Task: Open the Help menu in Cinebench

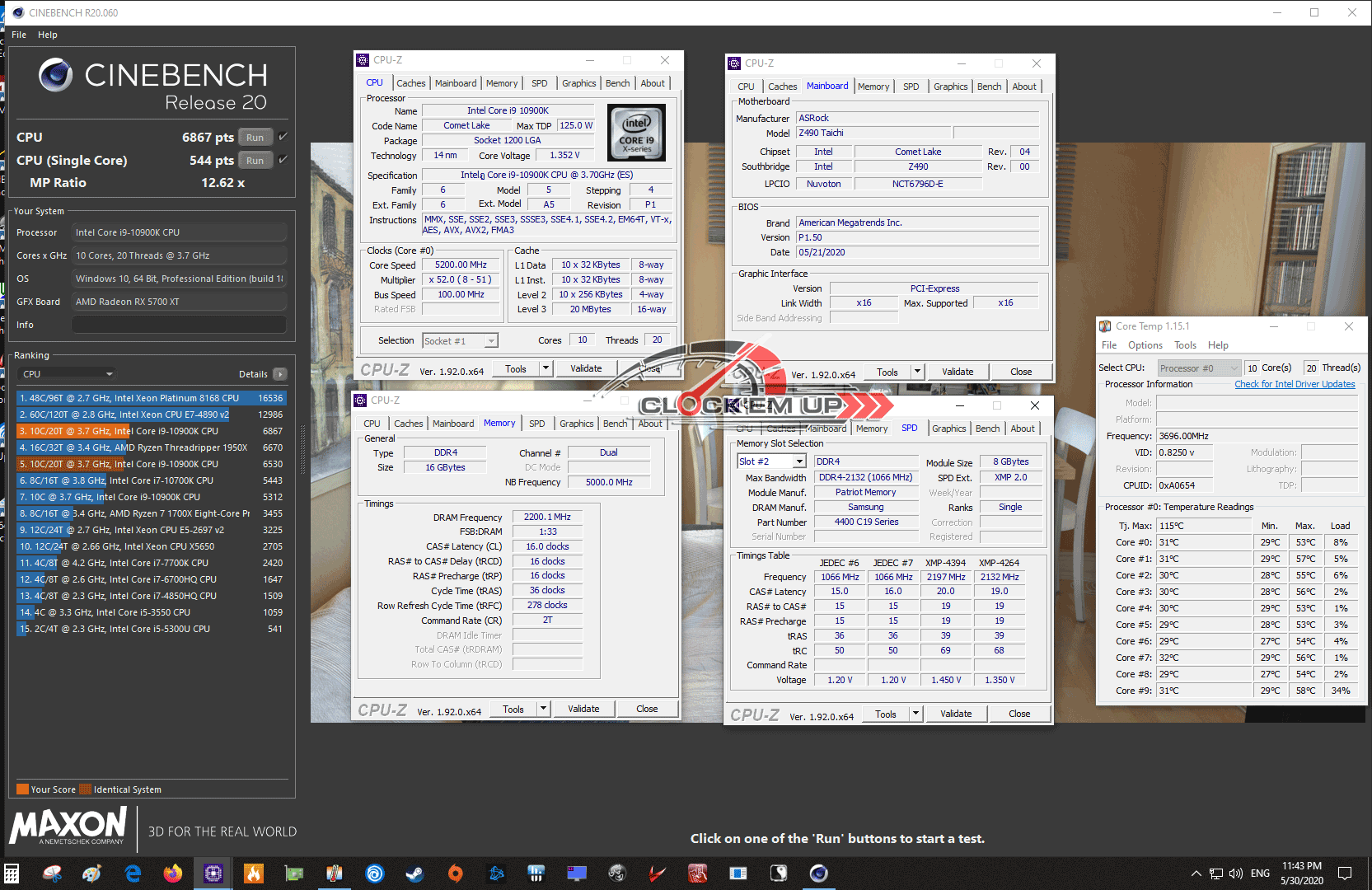Action: (48, 35)
